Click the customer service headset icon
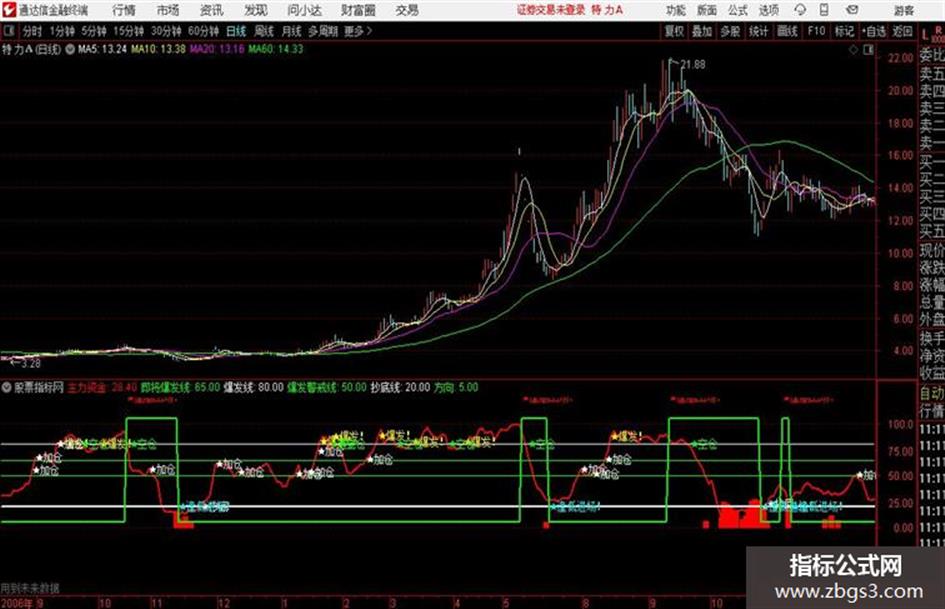Screen dimensions: 945x609 tap(800, 10)
